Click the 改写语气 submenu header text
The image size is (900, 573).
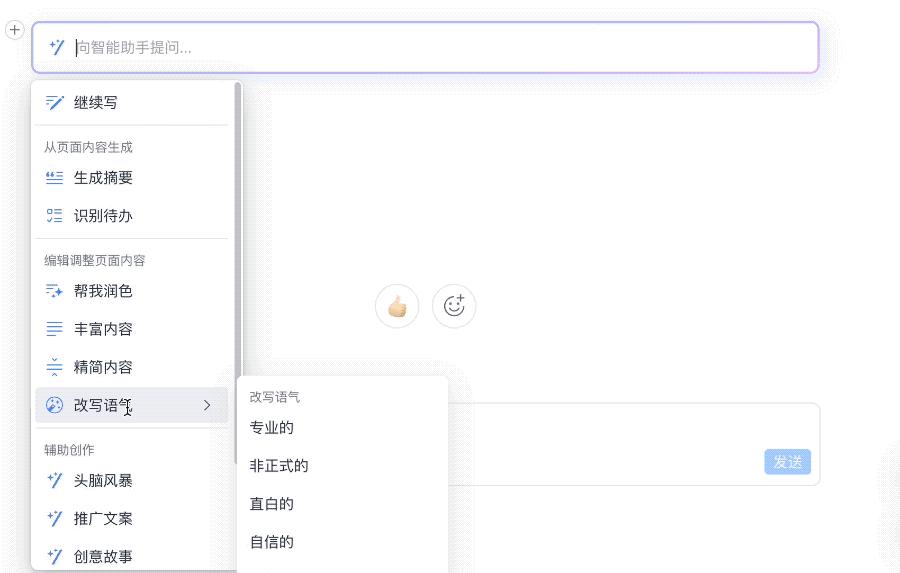[x=274, y=397]
